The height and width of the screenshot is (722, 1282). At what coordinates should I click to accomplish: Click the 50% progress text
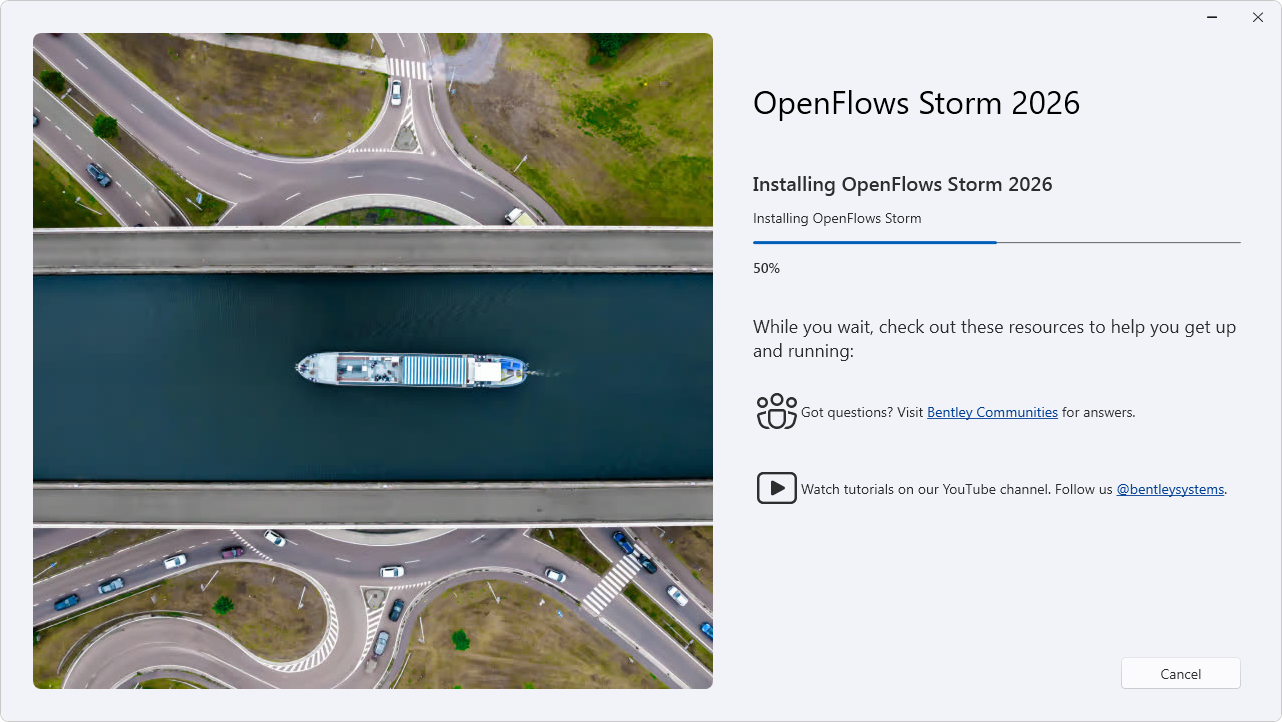click(x=766, y=268)
